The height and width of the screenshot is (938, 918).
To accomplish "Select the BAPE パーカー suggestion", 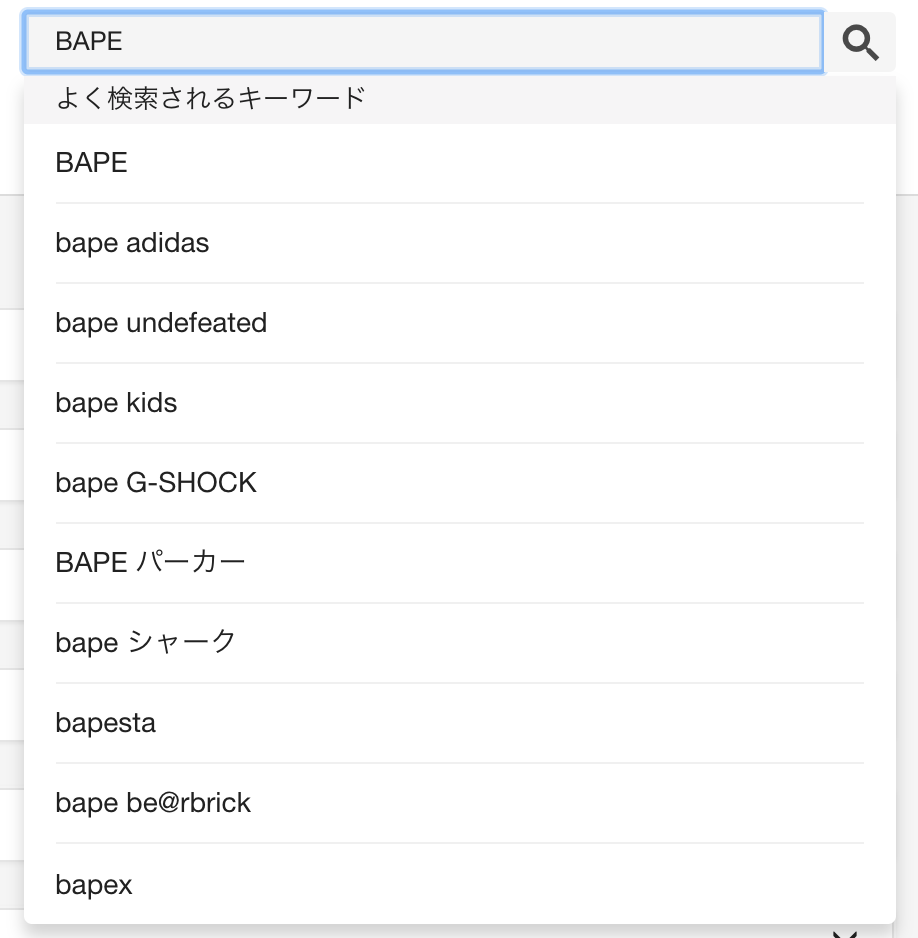I will point(459,563).
